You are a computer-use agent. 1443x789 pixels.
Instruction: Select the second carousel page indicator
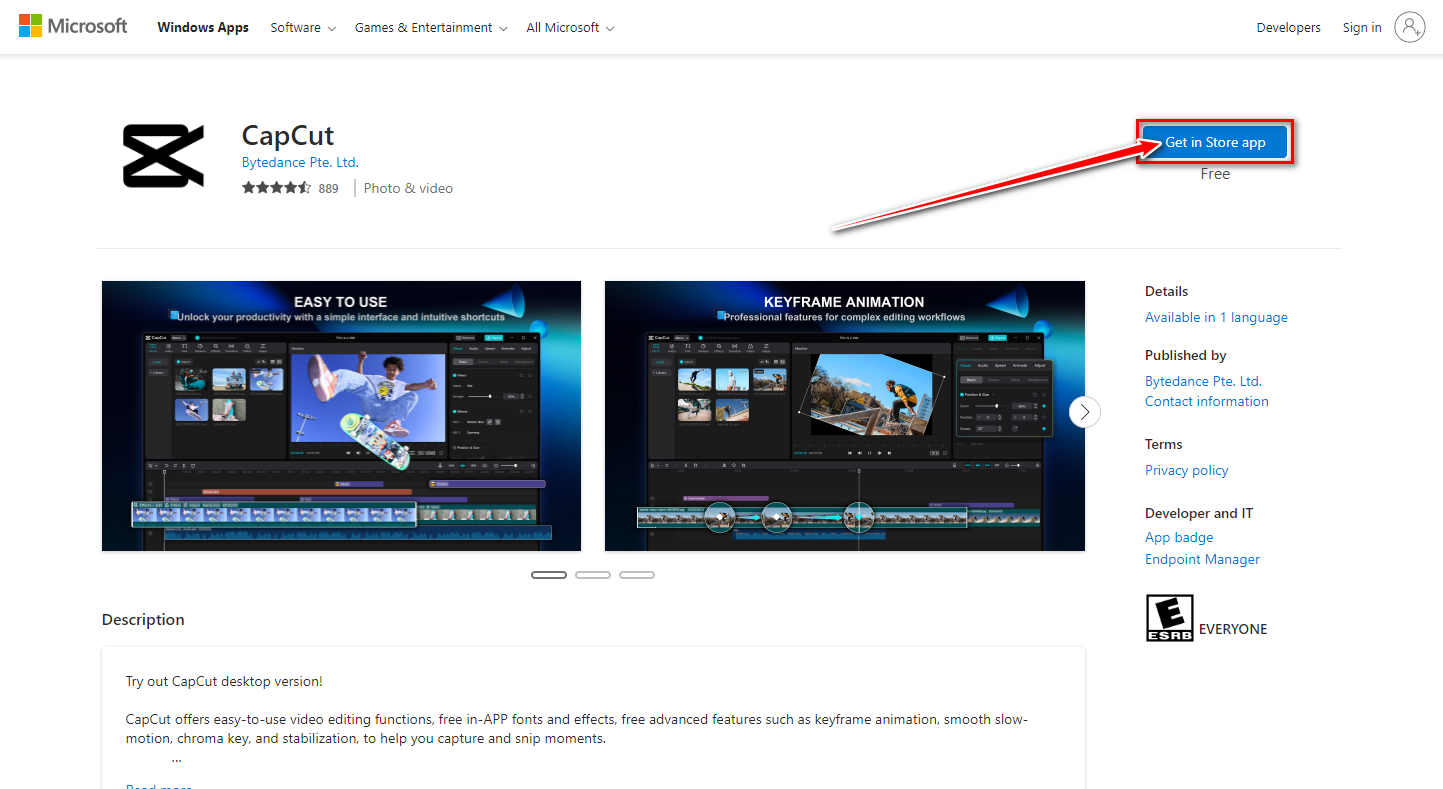pyautogui.click(x=593, y=575)
